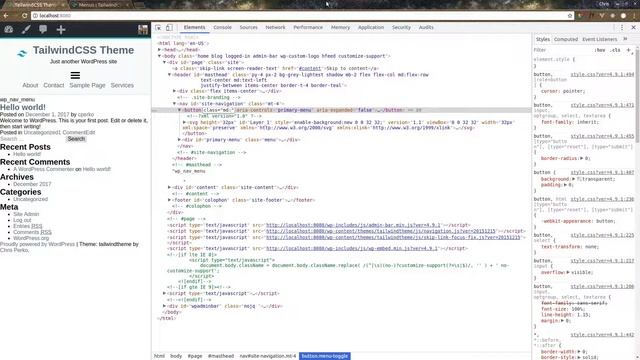640x360 pixels.
Task: Expand the div#wpadminbar node
Action: pos(164,306)
